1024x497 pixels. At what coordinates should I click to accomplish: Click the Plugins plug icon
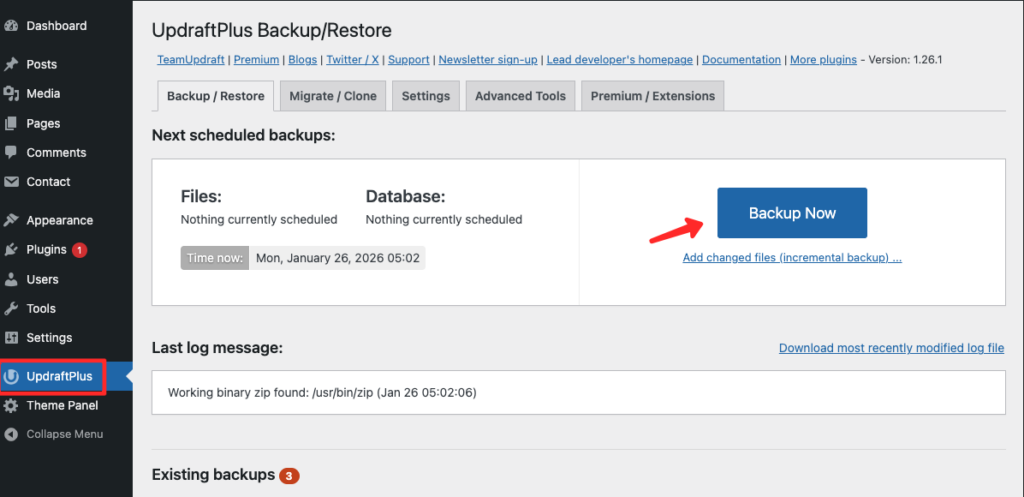point(12,250)
